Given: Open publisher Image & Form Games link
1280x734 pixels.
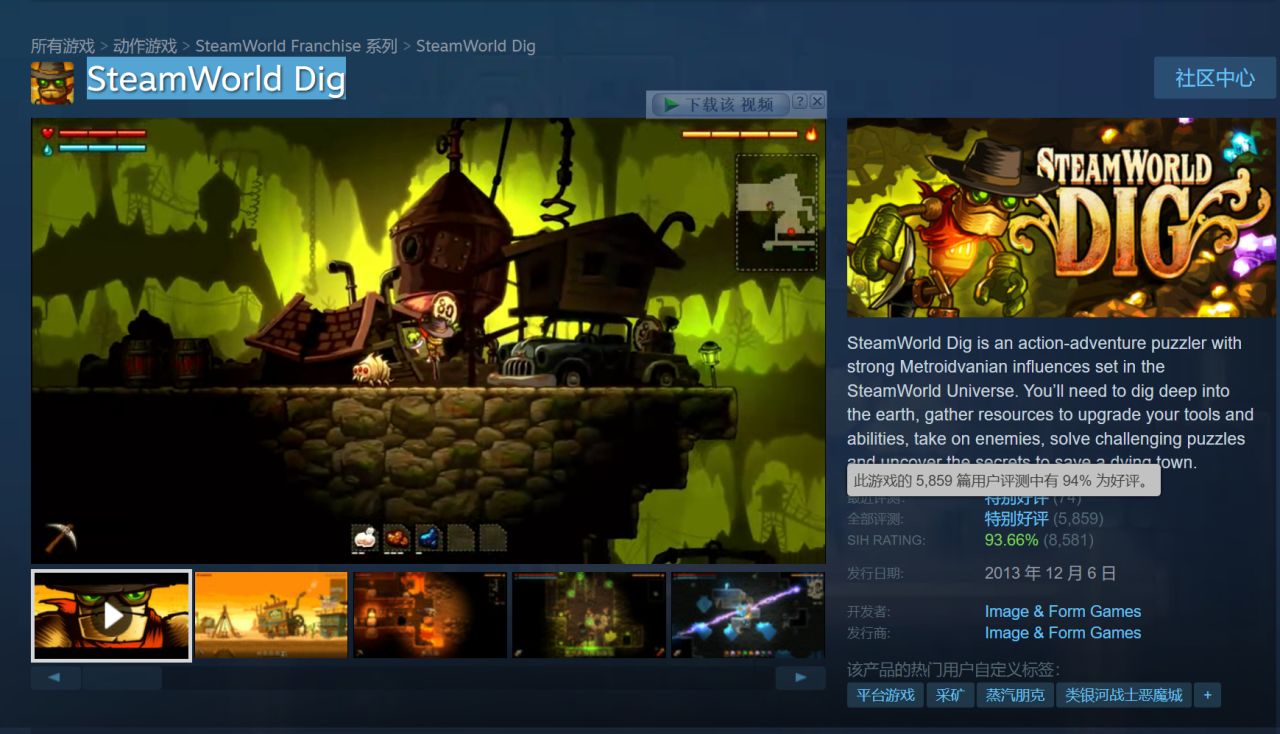Looking at the screenshot, I should [x=1062, y=632].
